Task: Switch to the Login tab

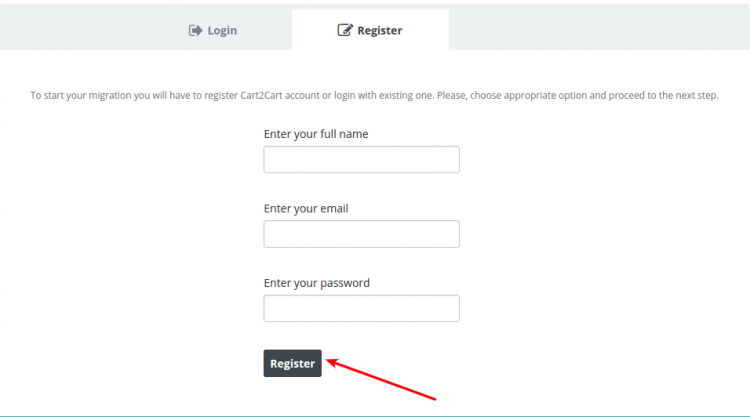Action: (213, 30)
